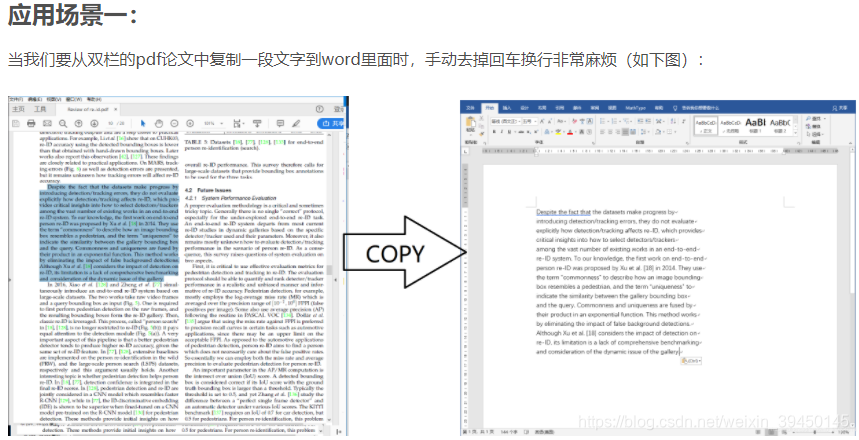Switch to print layout view in Word status bar

tap(771, 432)
